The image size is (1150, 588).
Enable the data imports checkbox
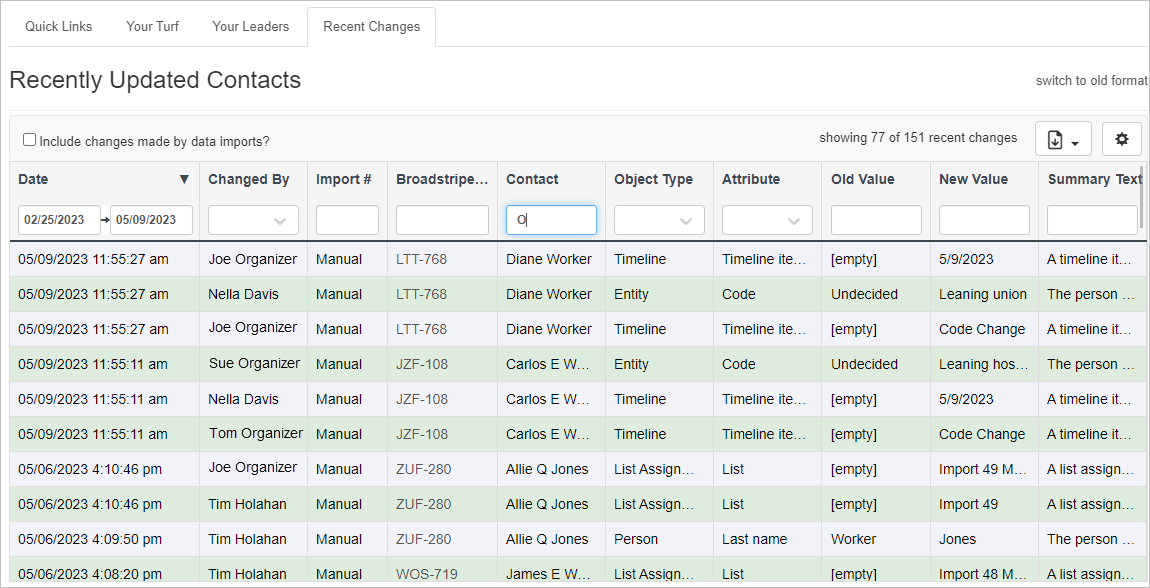(29, 139)
